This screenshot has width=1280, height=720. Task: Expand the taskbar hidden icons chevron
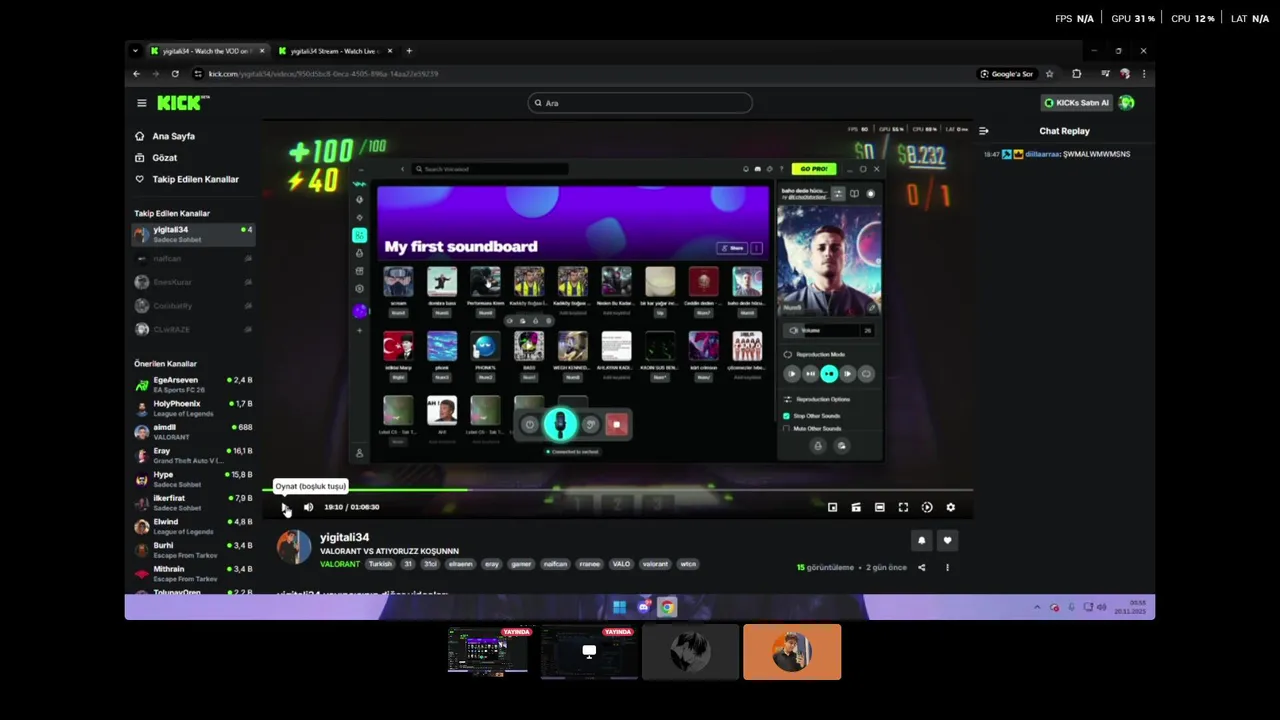tap(1037, 607)
